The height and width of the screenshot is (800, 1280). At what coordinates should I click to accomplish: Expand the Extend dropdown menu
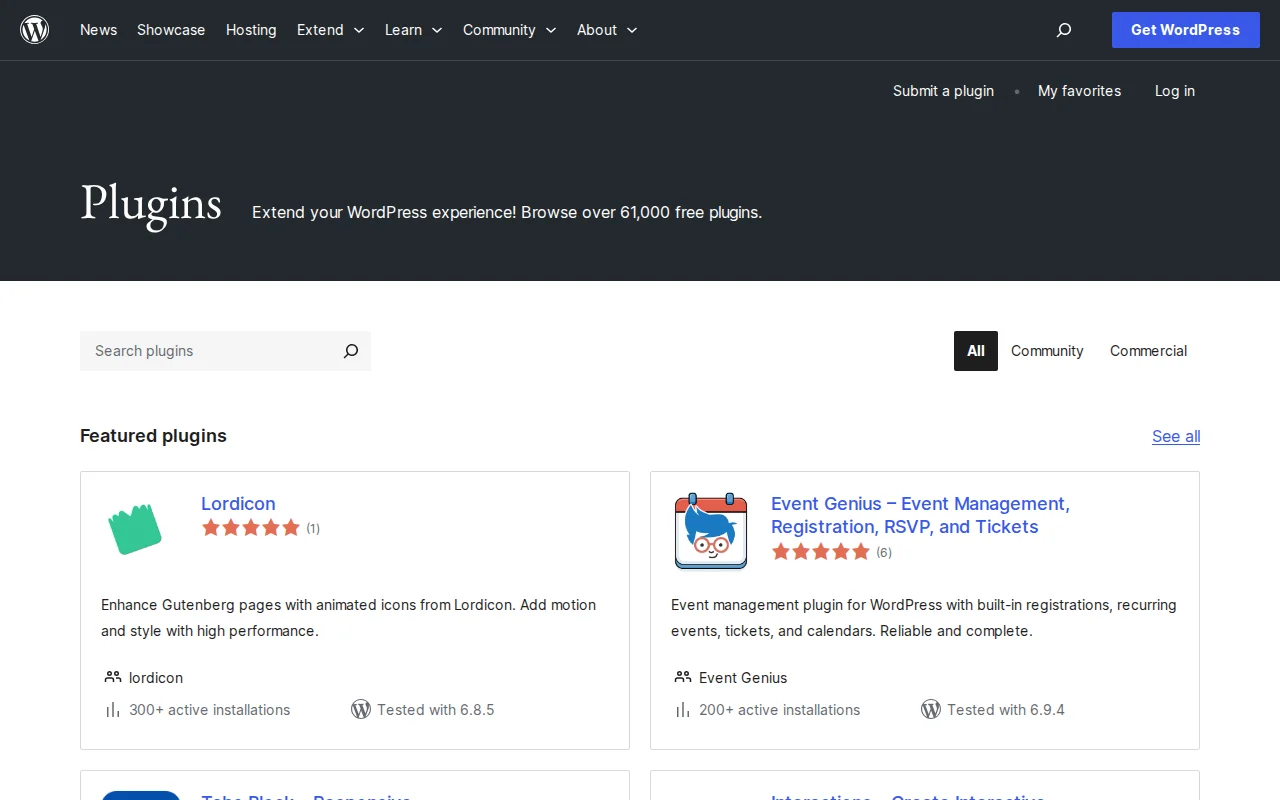[x=330, y=30]
